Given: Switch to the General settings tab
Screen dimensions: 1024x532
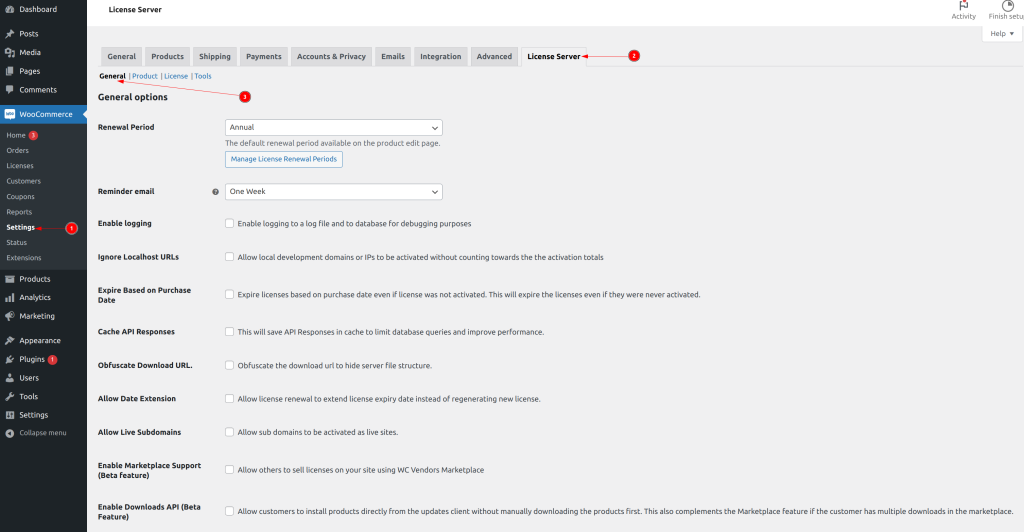Looking at the screenshot, I should (121, 57).
